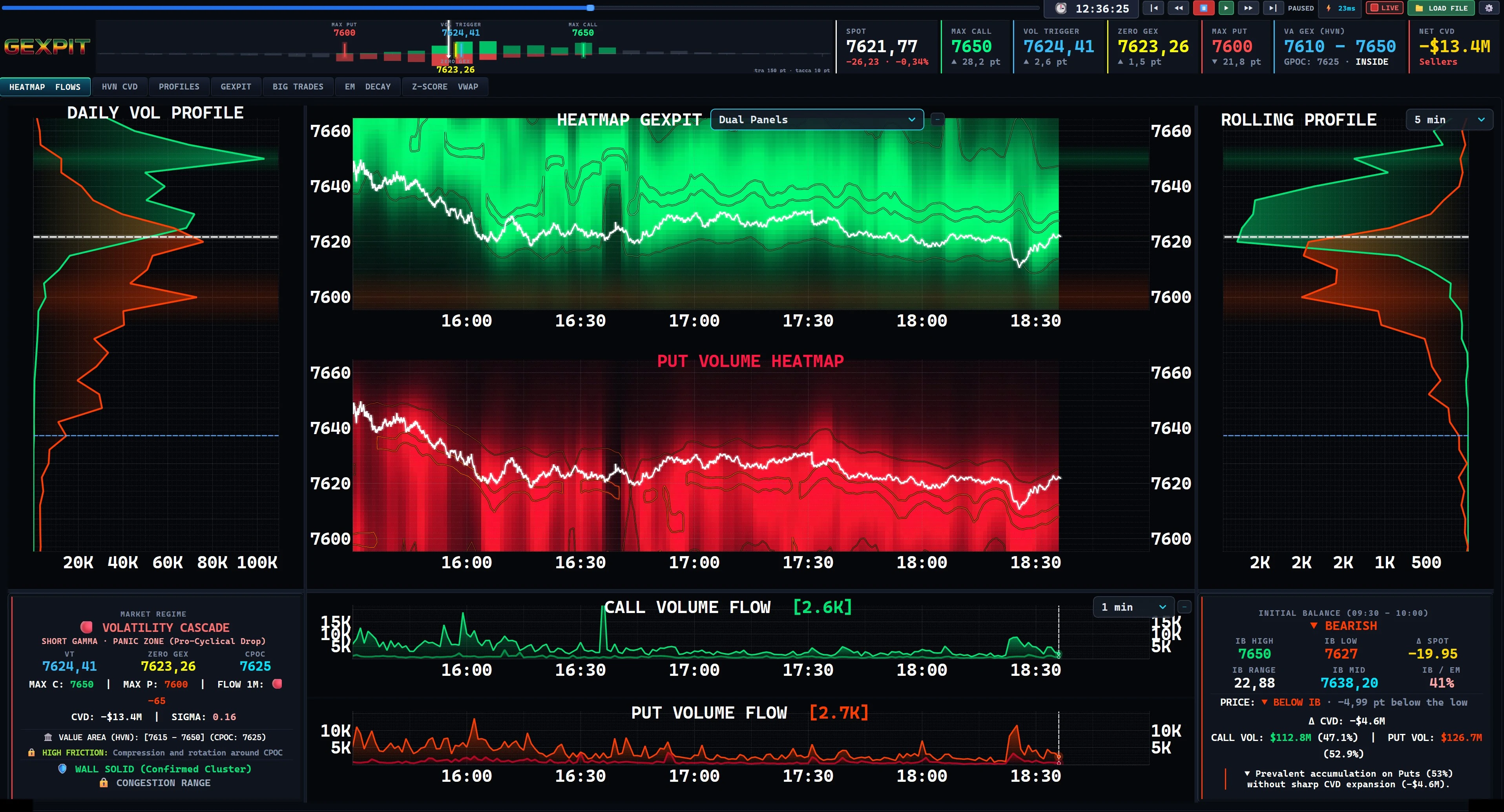This screenshot has height=812, width=1504.
Task: Open settings via the gear icon
Action: pyautogui.click(x=1489, y=8)
